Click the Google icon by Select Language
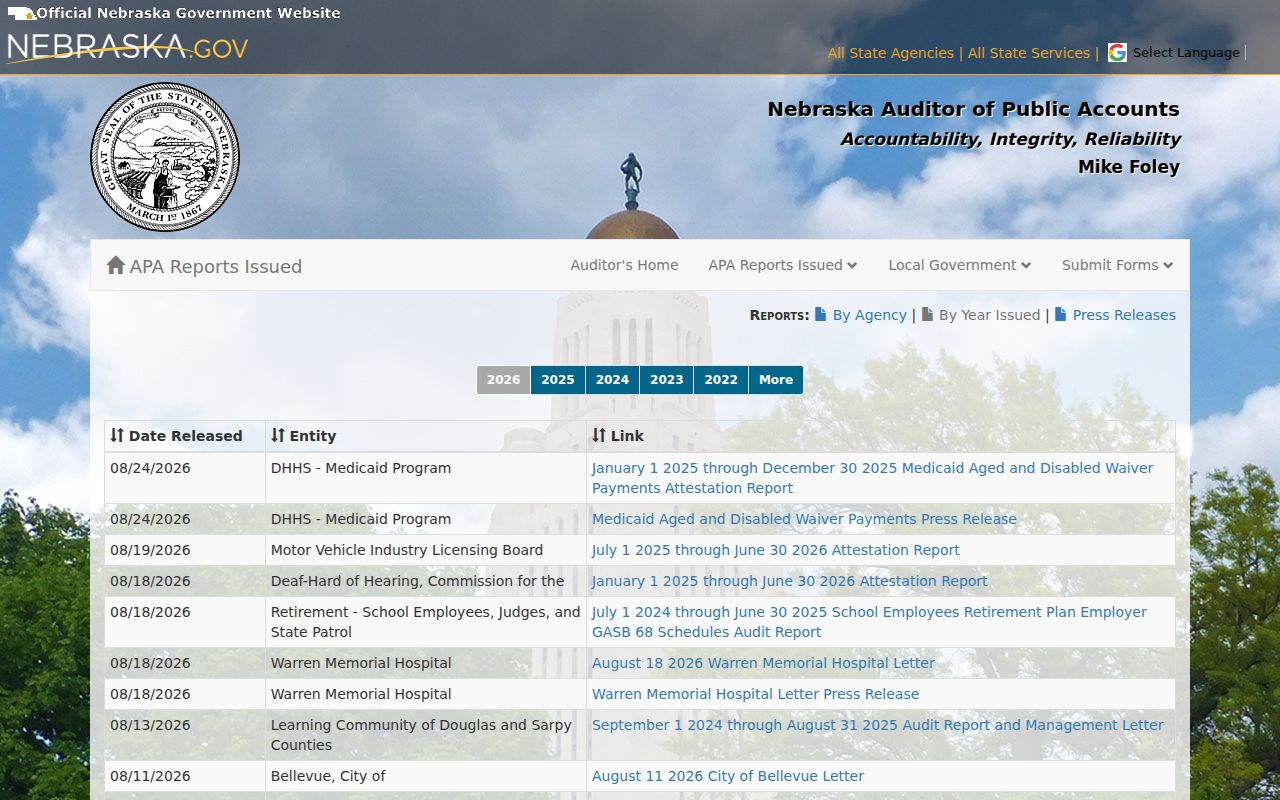This screenshot has width=1280, height=800. (1117, 53)
